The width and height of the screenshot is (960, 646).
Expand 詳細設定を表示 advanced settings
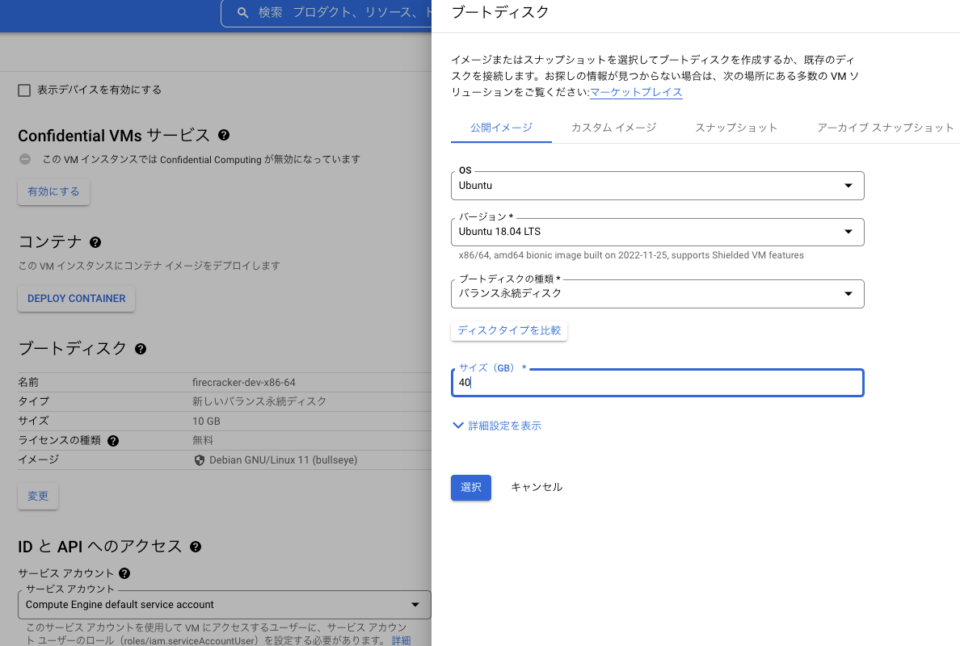point(502,425)
